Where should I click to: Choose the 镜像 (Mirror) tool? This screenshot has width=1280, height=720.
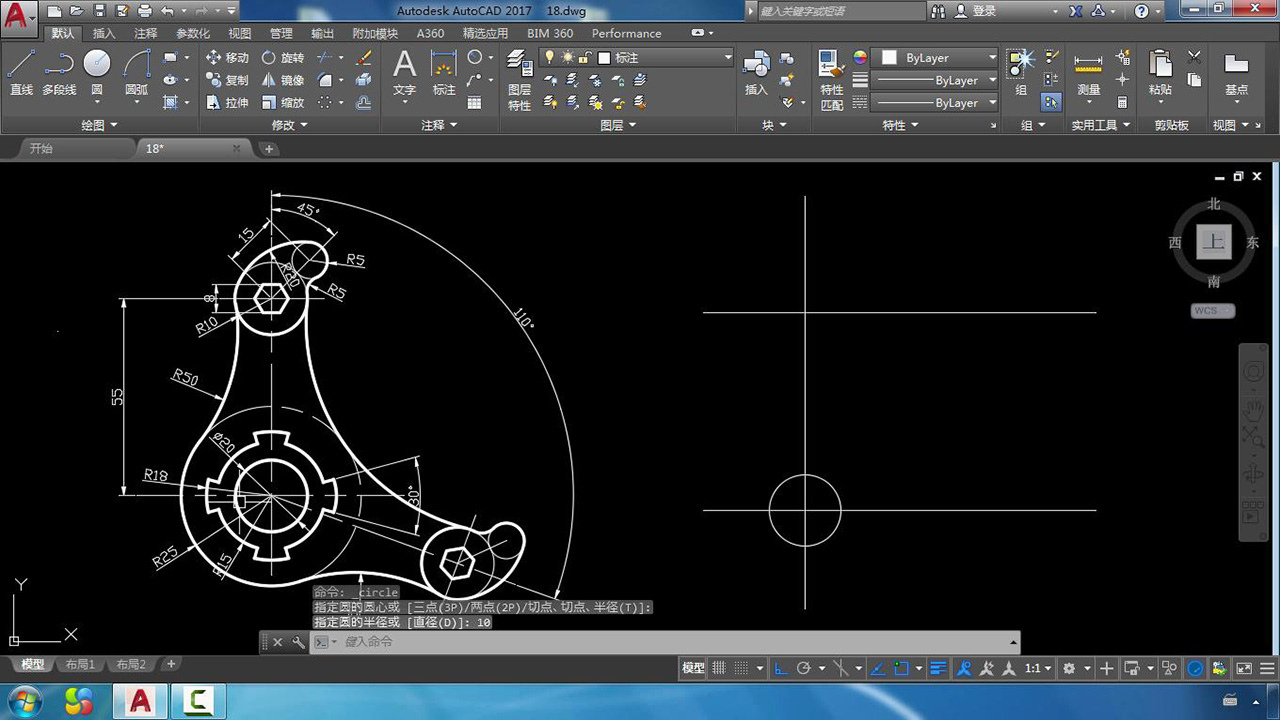click(281, 80)
